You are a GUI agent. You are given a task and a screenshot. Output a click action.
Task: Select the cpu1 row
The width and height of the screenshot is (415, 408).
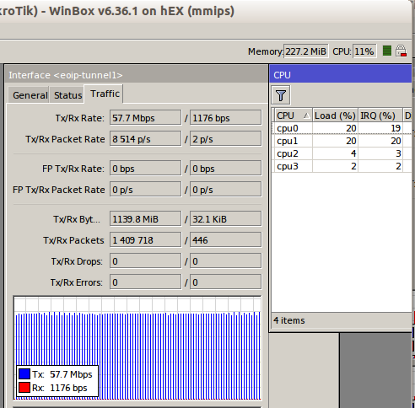[x=342, y=141]
